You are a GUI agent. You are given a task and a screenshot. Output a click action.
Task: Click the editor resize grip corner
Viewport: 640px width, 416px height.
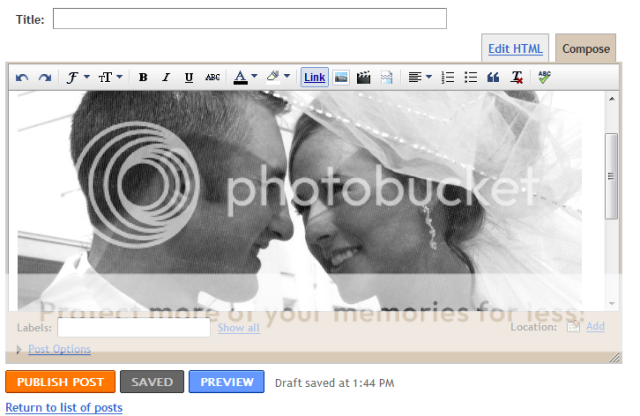click(x=615, y=358)
